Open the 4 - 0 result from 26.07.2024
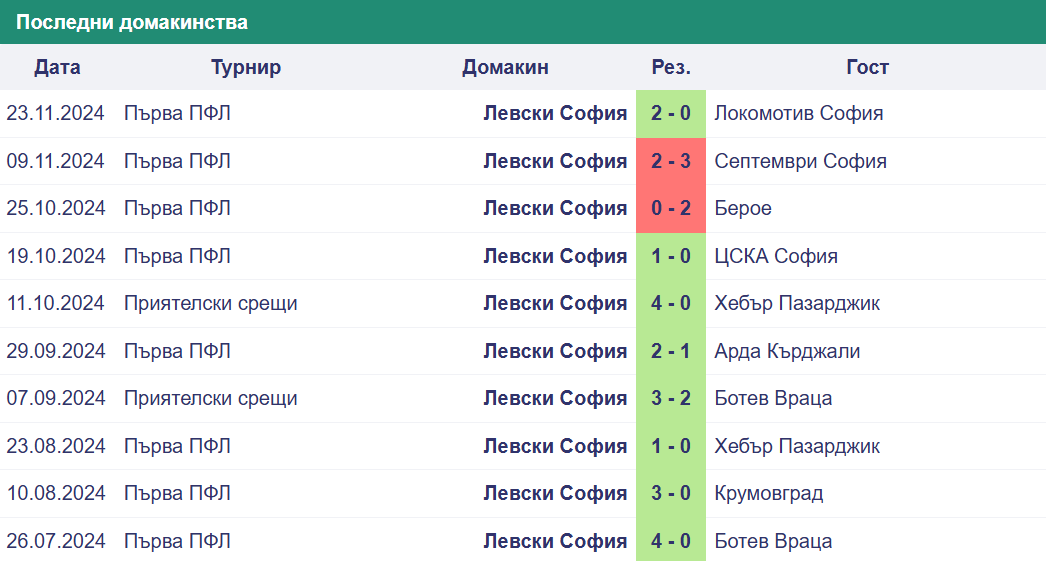The height and width of the screenshot is (561, 1046). click(x=670, y=540)
